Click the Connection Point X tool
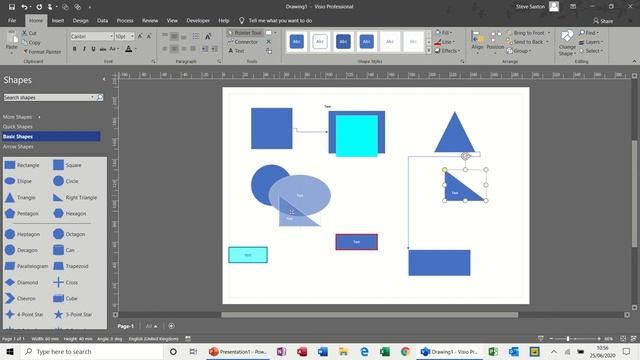Image resolution: width=640 pixels, height=360 pixels. [269, 42]
